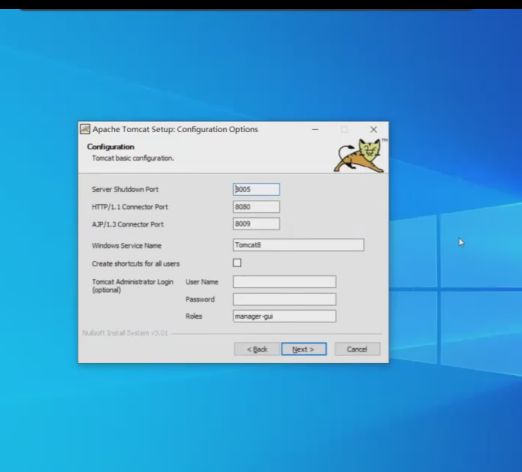Screen dimensions: 522x472
Task: Proceed with the Next button
Action: pos(304,349)
